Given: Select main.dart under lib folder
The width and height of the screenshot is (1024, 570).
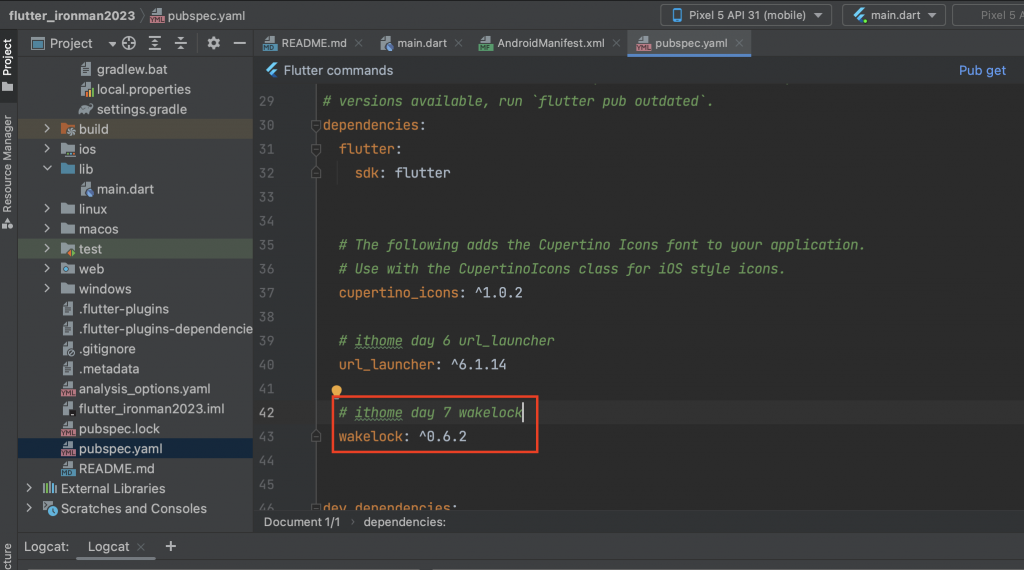Looking at the screenshot, I should 125,189.
